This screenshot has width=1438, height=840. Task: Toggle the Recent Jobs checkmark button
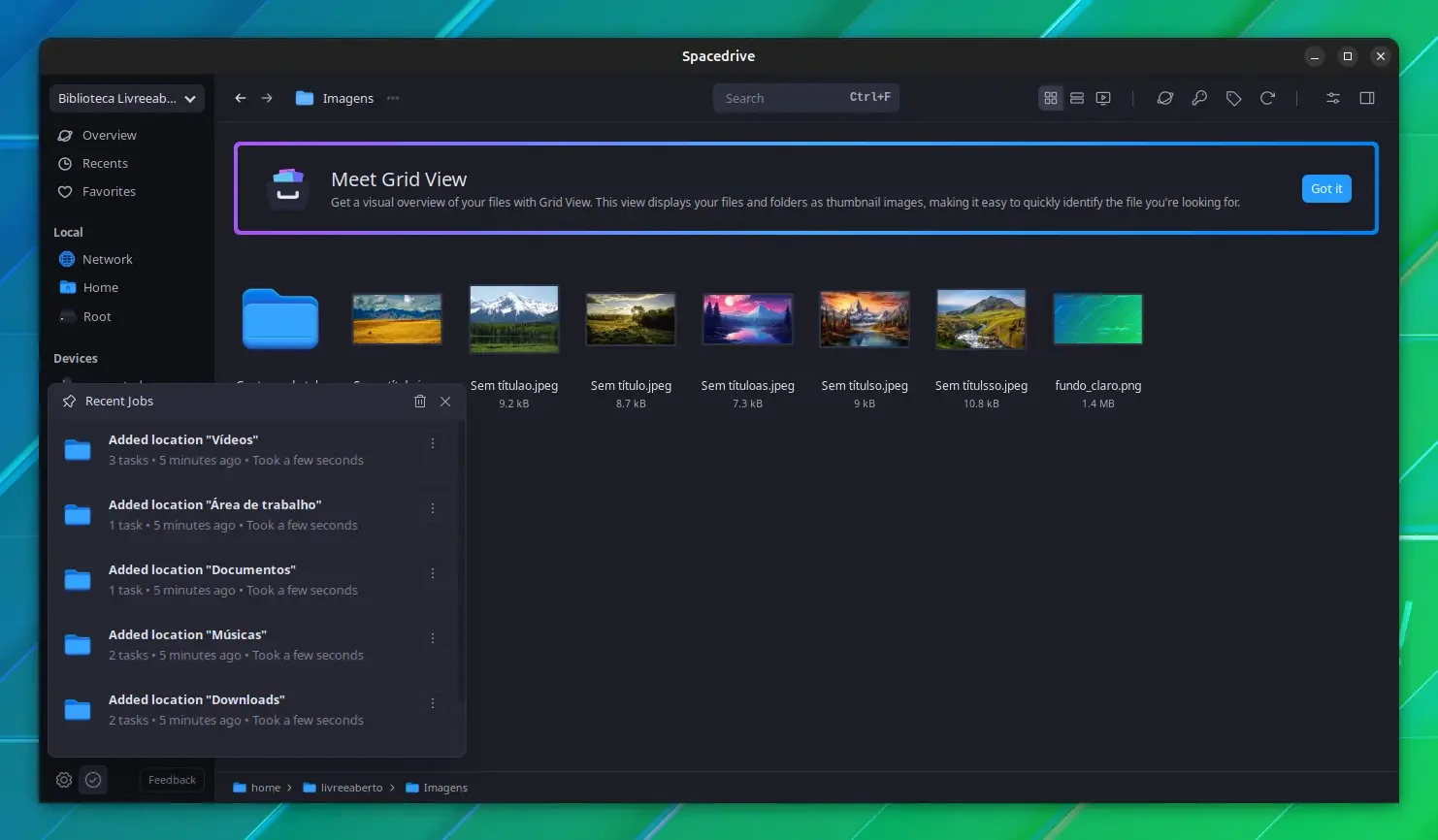tap(93, 780)
